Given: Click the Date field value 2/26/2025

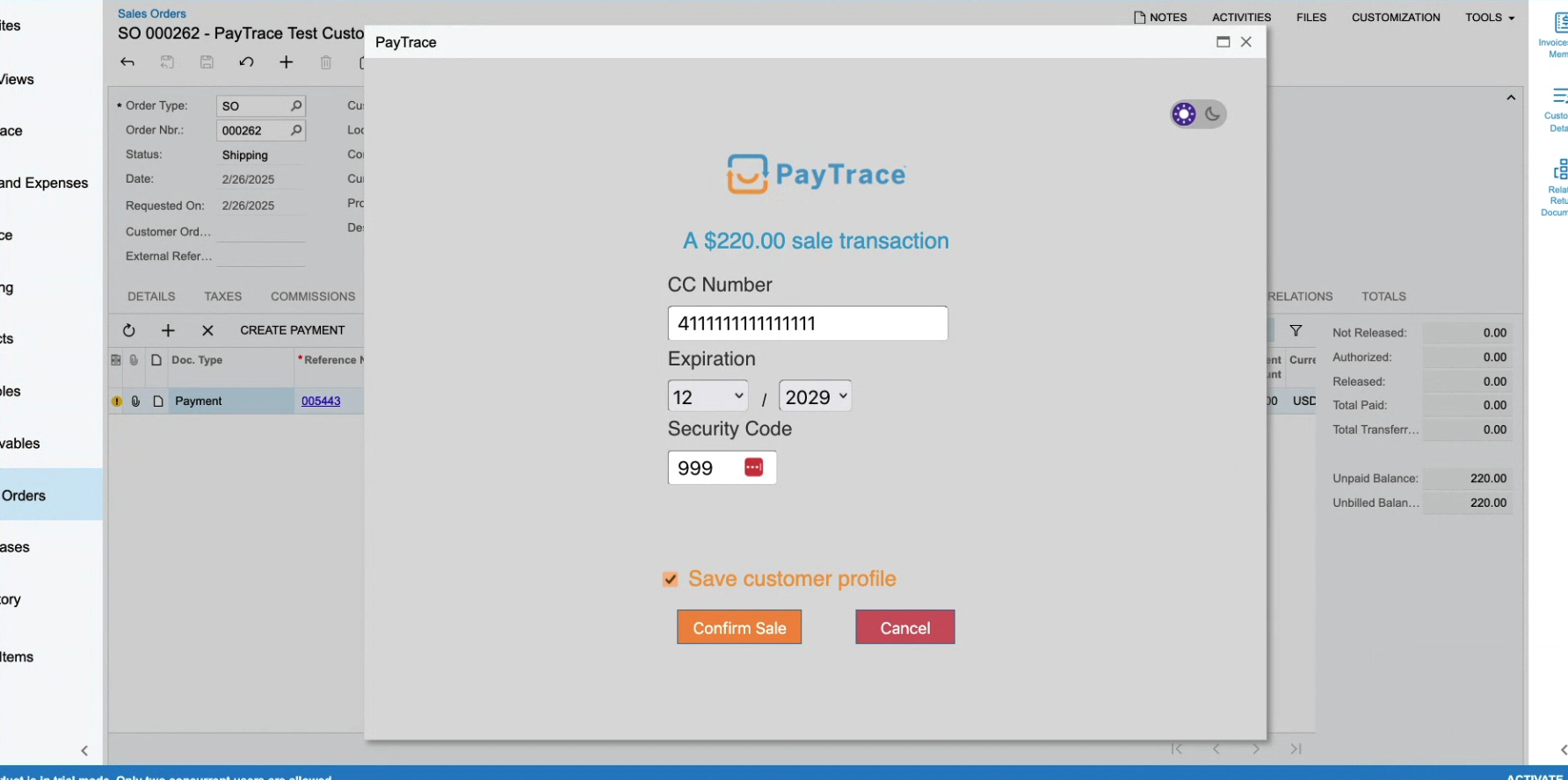Looking at the screenshot, I should coord(248,179).
